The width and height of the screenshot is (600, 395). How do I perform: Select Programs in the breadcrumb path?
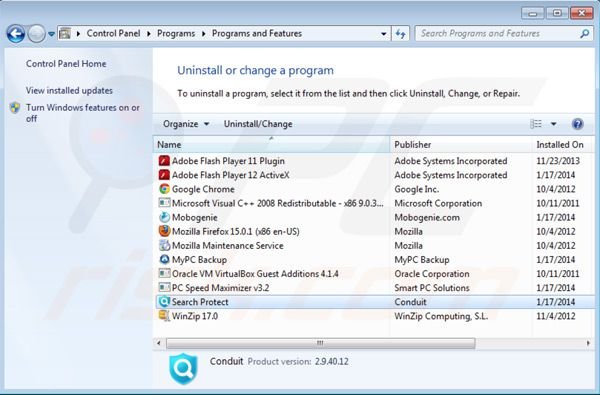click(x=176, y=34)
